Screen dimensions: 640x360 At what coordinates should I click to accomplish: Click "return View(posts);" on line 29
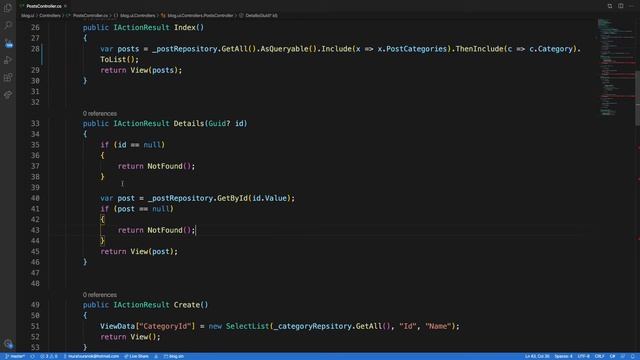(x=141, y=70)
